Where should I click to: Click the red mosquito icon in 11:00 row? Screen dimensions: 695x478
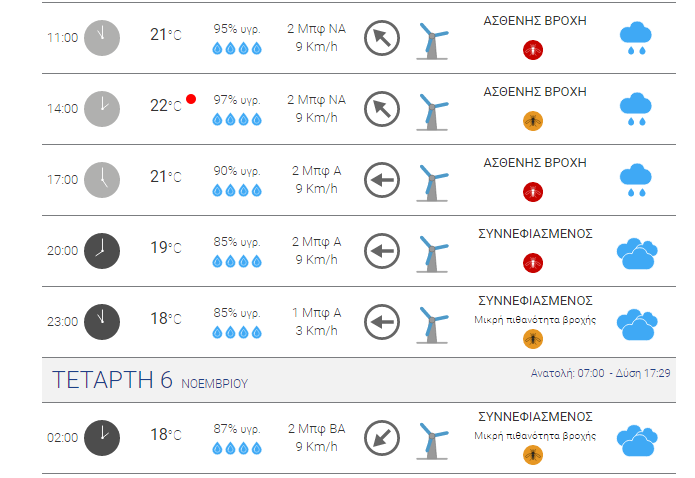pos(532,50)
